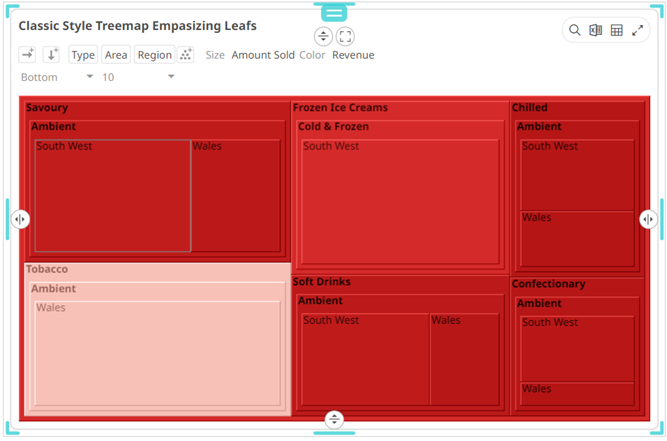Open the data table view icon
The image size is (667, 441).
click(x=616, y=30)
